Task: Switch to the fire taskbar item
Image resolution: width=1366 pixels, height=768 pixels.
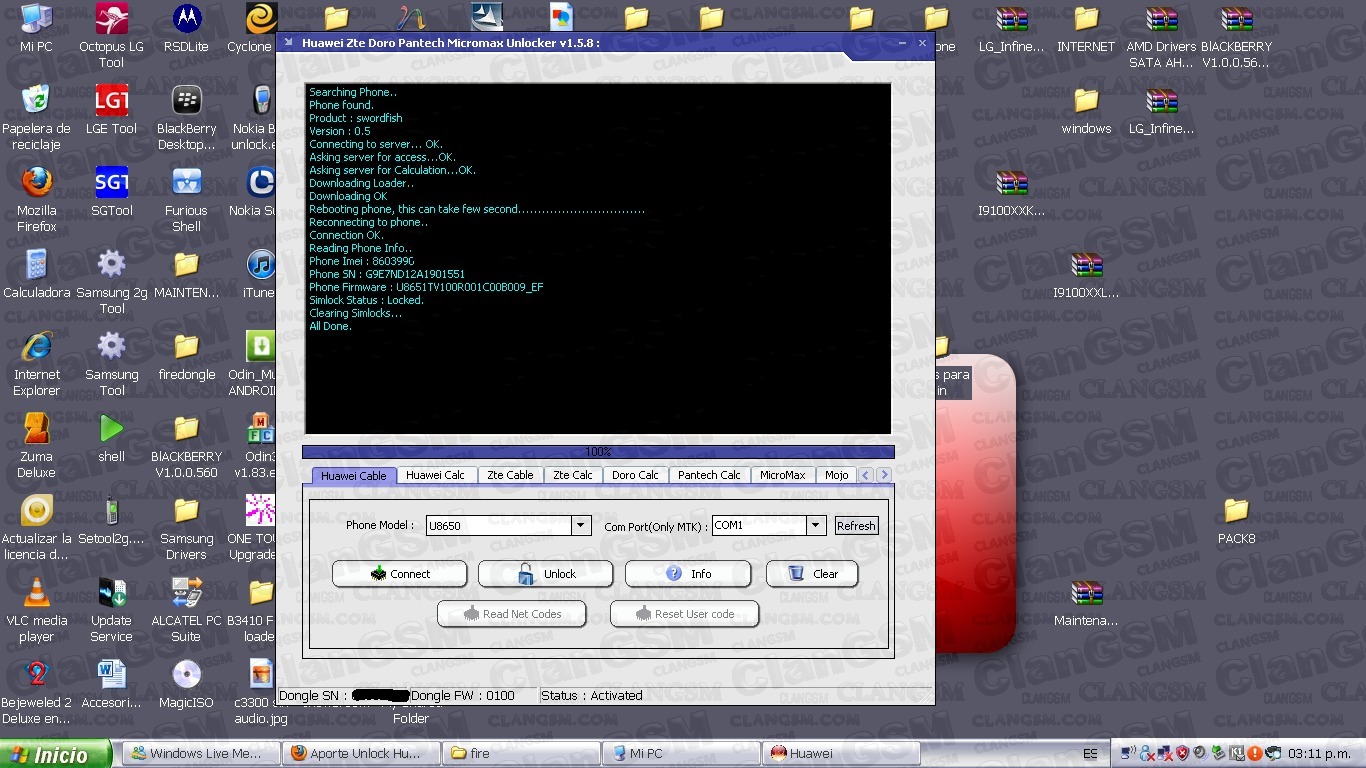Action: (x=521, y=754)
